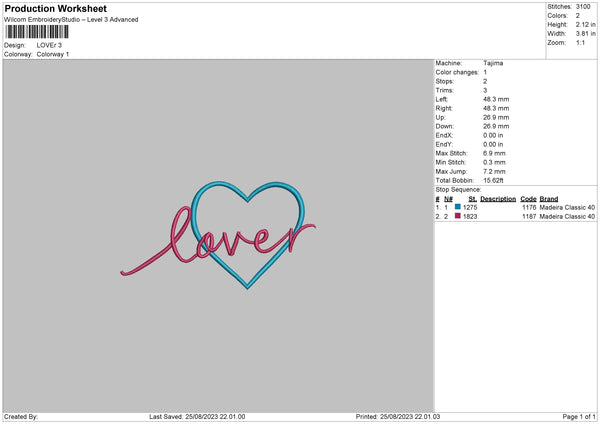Click the 'Trims:' label

pos(445,90)
